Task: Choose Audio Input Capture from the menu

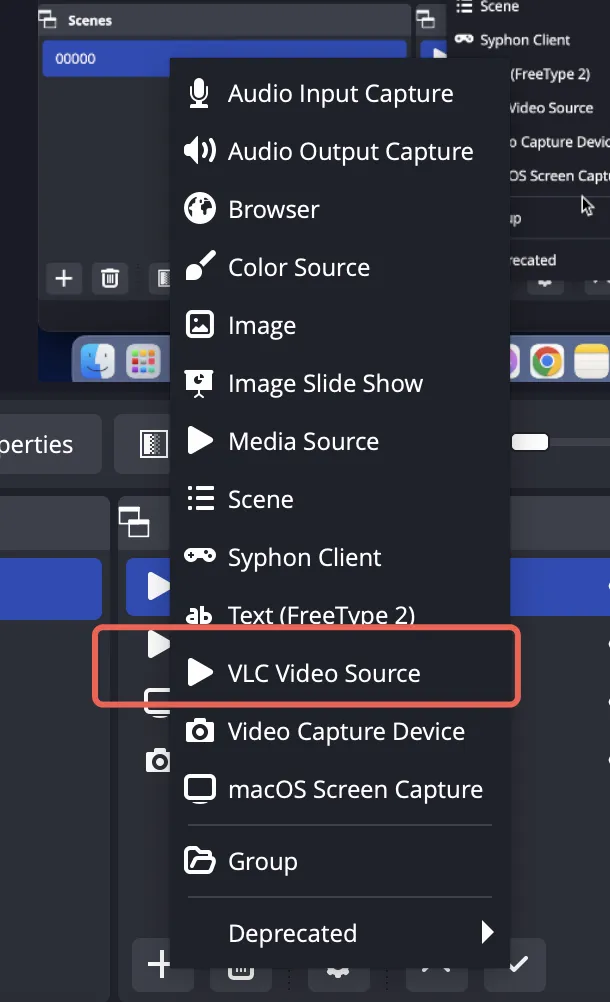Action: pos(339,94)
